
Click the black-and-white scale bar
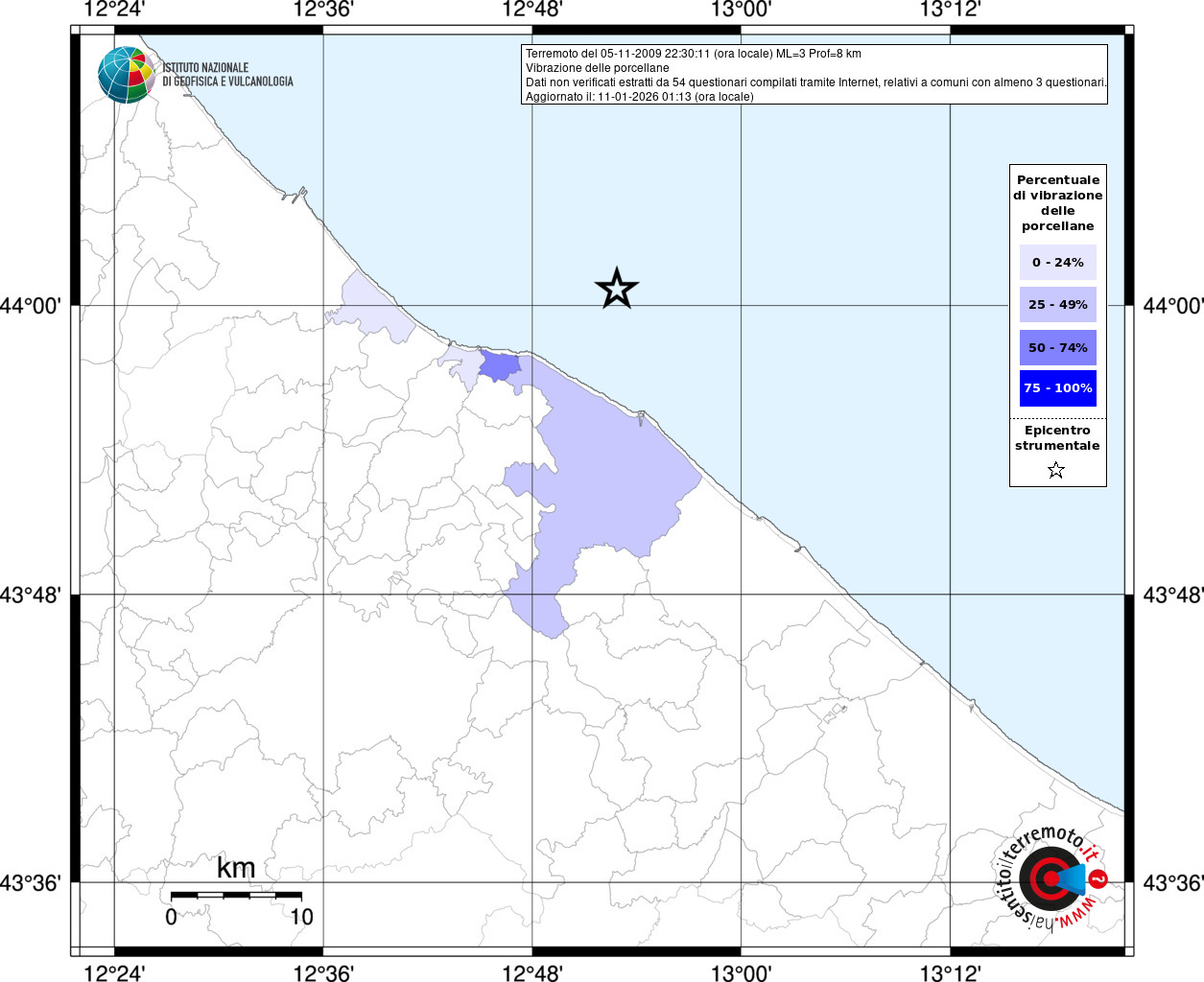point(236,895)
